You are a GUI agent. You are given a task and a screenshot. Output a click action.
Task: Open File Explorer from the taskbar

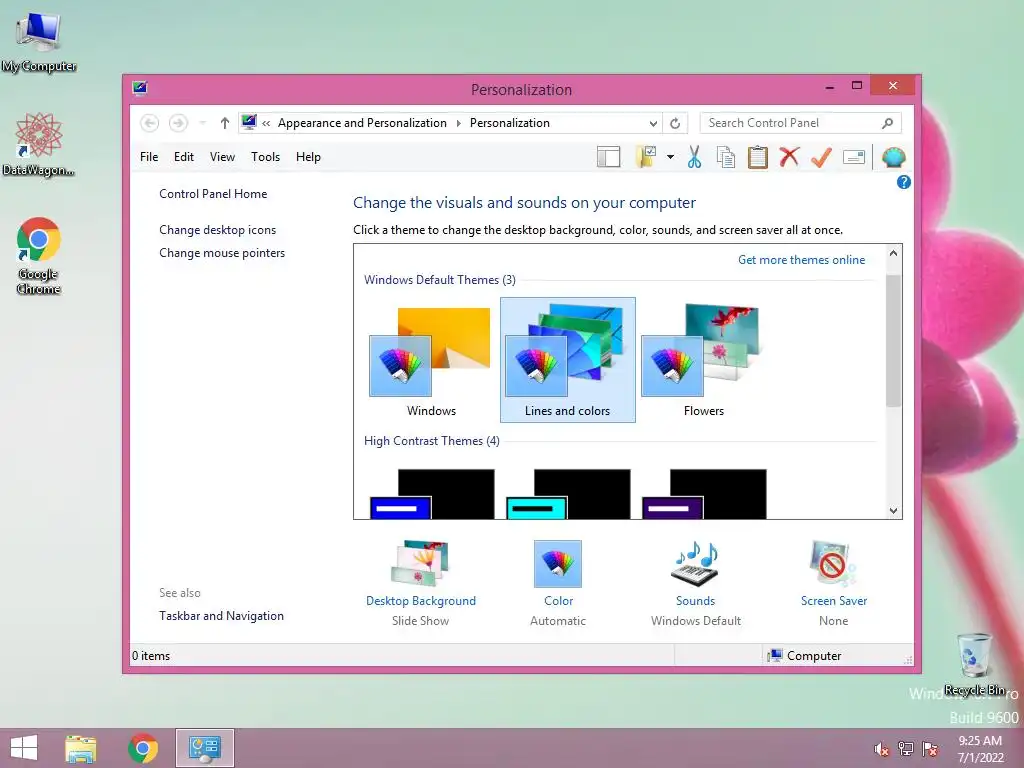coord(80,748)
